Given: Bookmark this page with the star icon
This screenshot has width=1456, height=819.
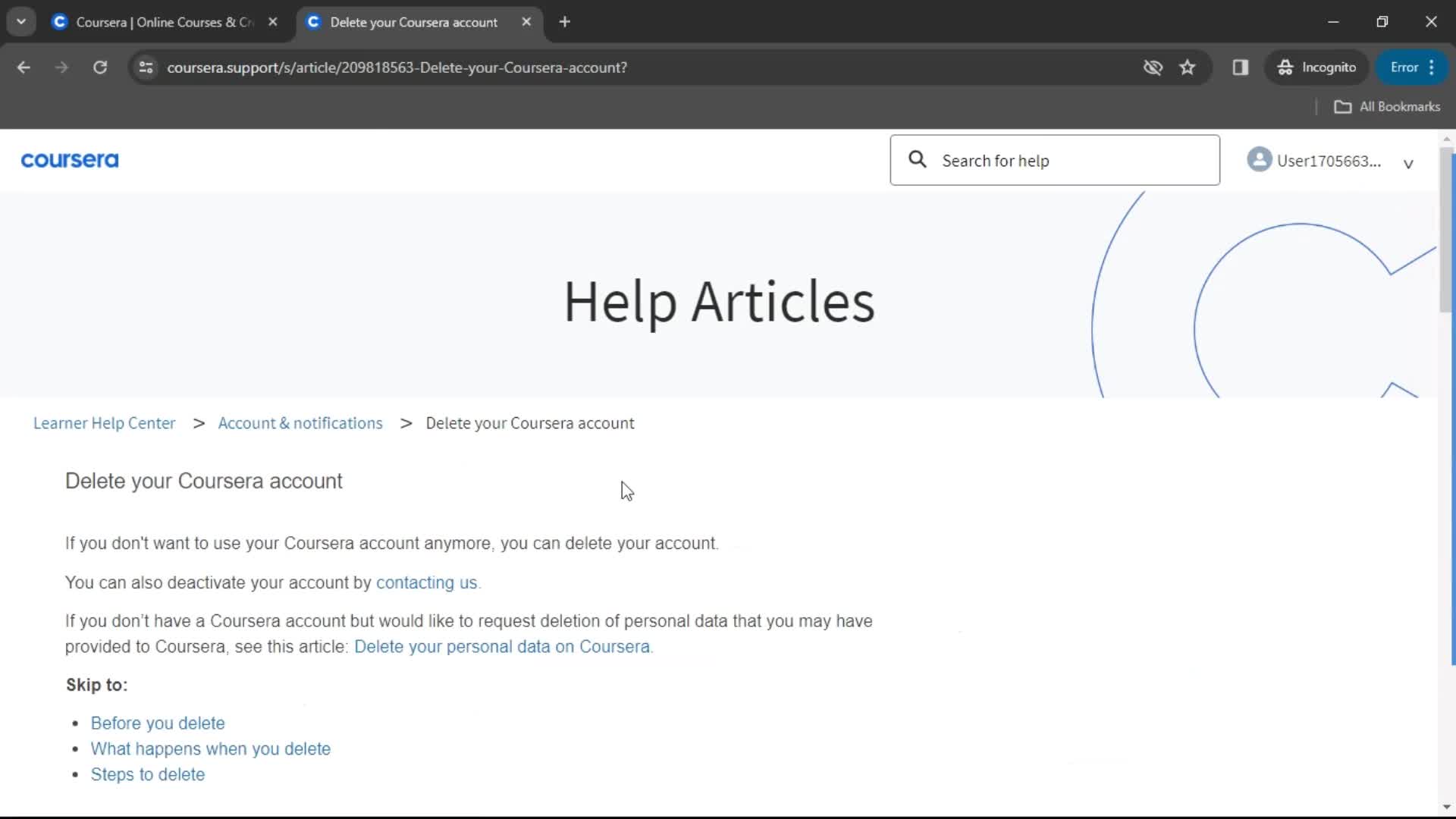Looking at the screenshot, I should point(1188,67).
